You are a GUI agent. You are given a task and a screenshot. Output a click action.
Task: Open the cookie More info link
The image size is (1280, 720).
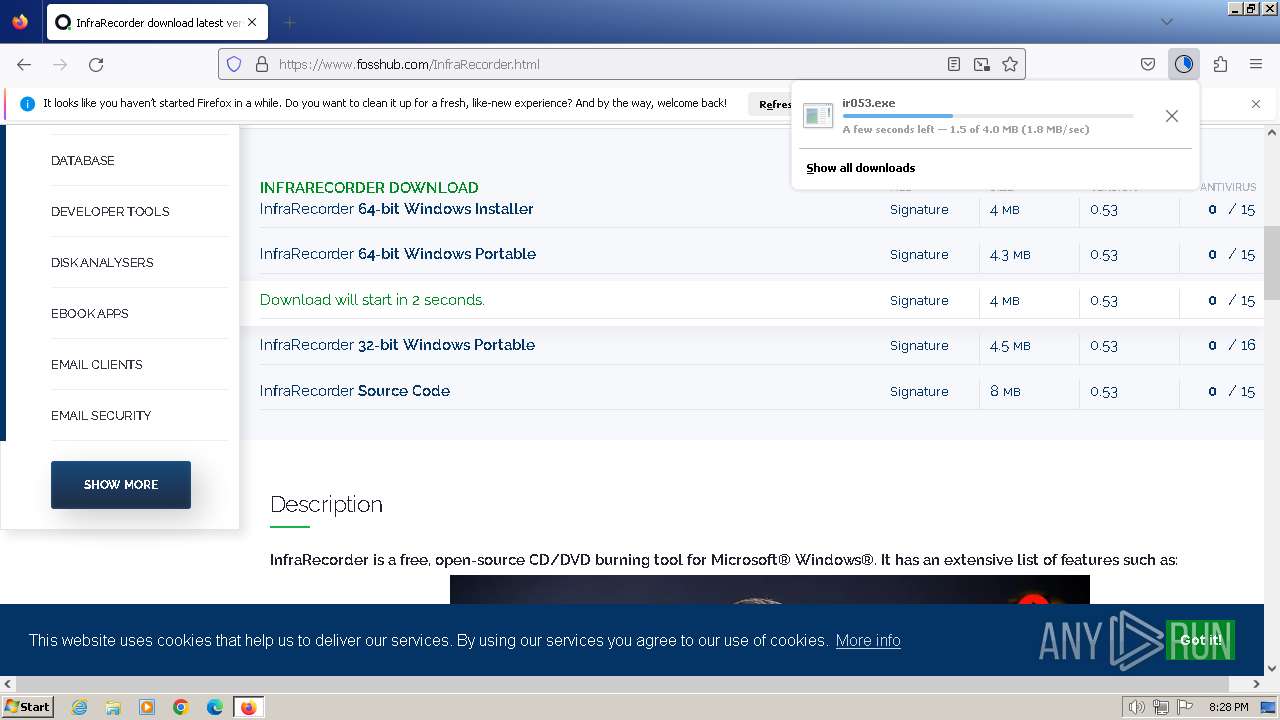tap(868, 640)
